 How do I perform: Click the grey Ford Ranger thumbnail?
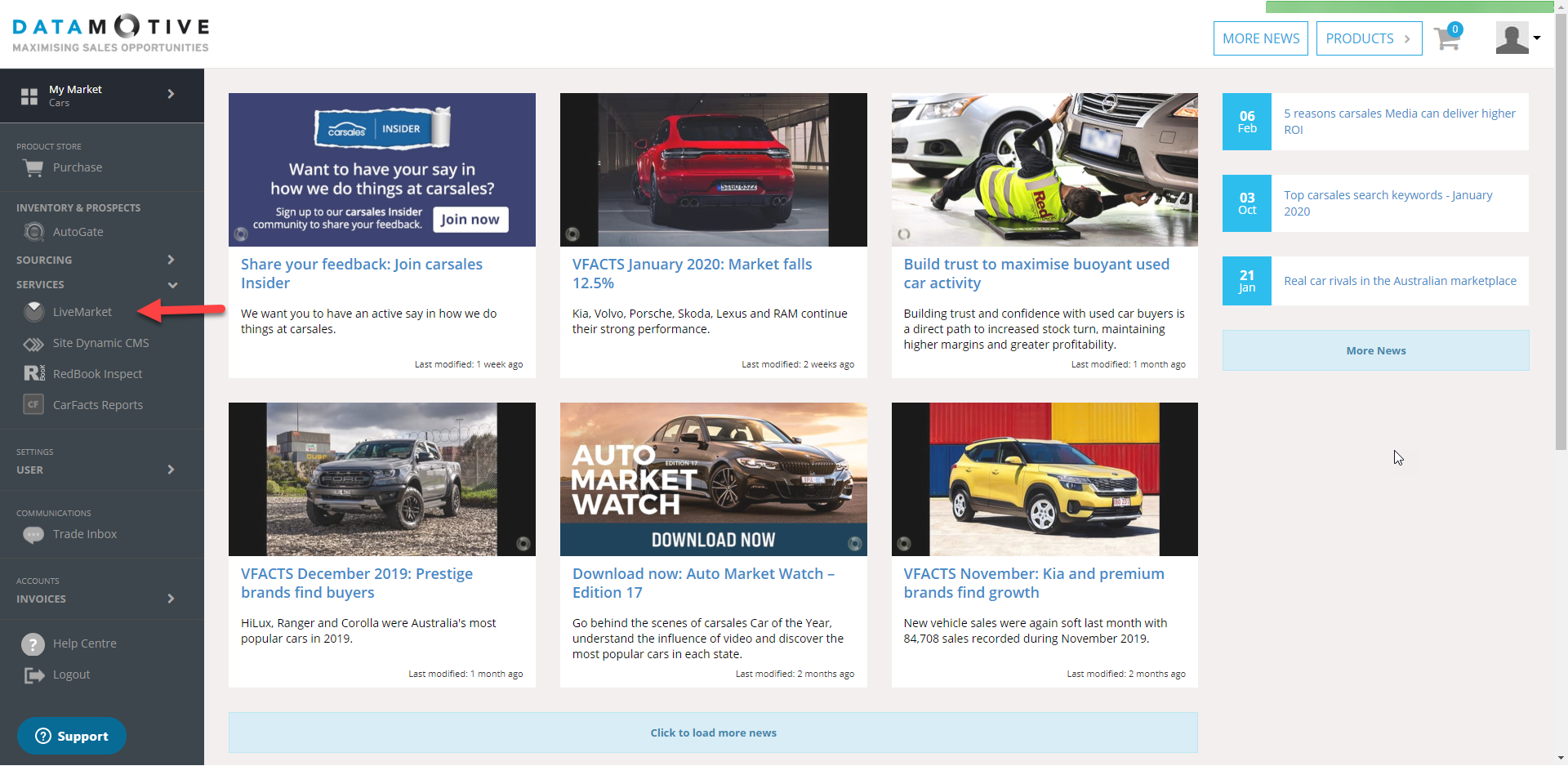381,479
